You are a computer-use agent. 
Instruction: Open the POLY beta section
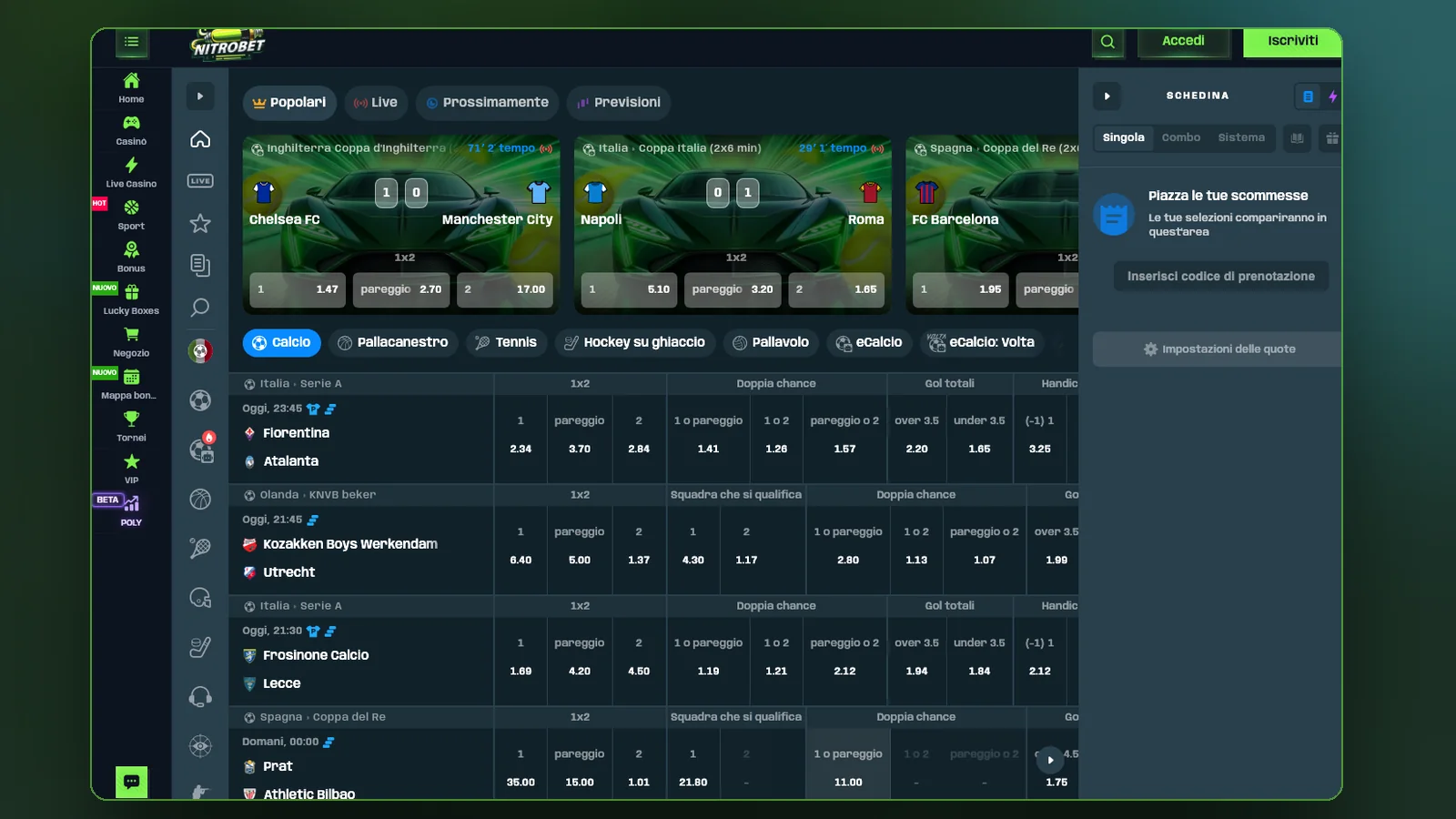tap(131, 511)
